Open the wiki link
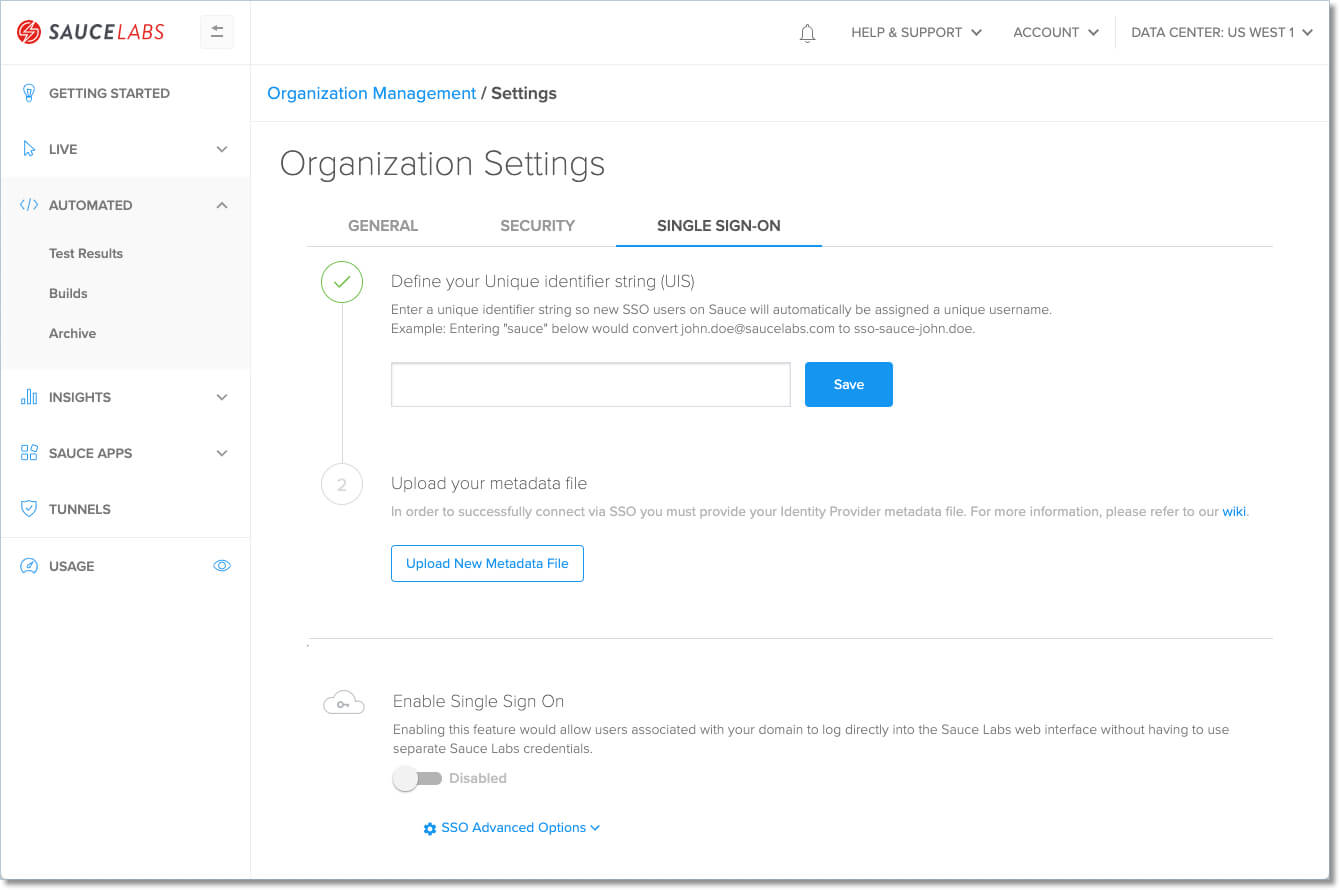Image resolution: width=1340 pixels, height=890 pixels. 1234,511
